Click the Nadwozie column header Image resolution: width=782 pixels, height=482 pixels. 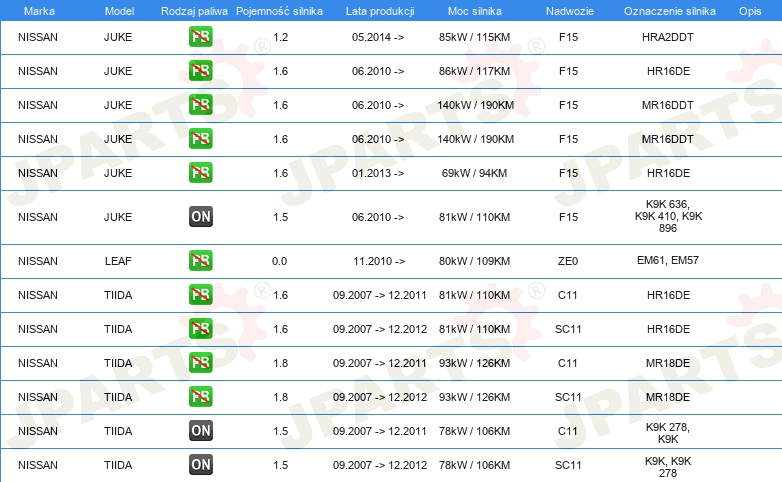[570, 11]
